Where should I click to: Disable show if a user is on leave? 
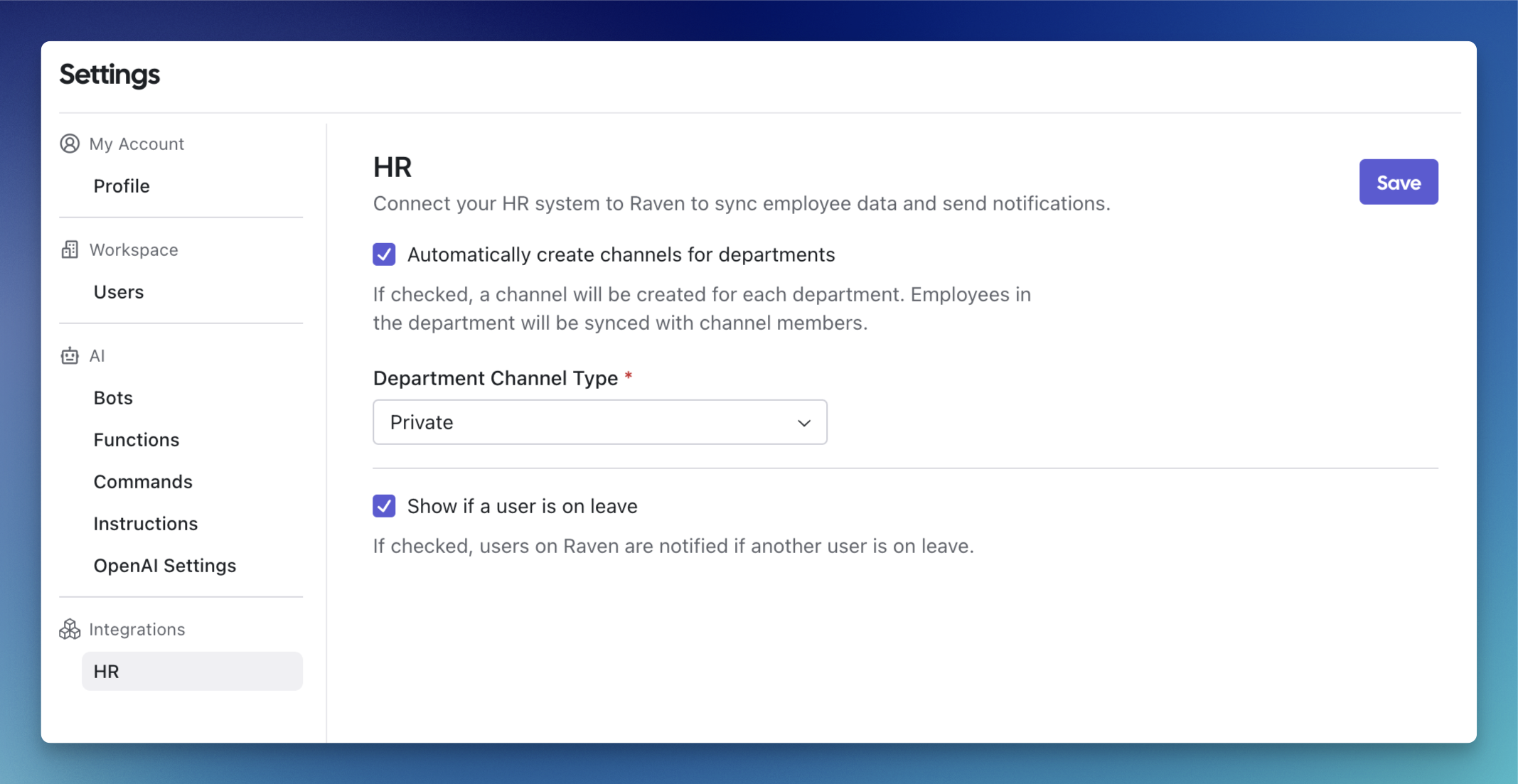click(x=384, y=505)
